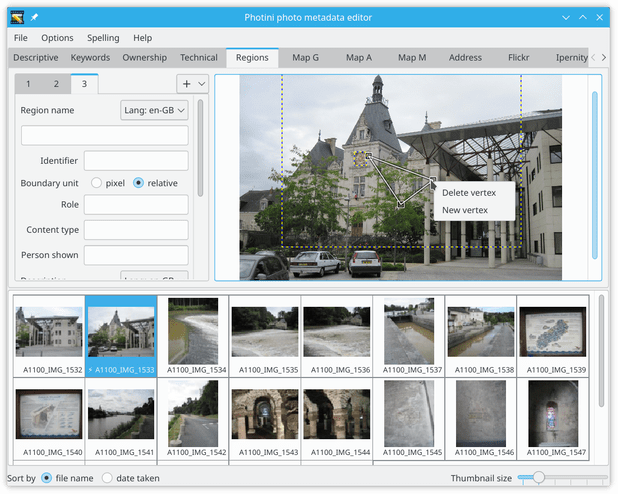Viewport: 618px width, 494px height.
Task: Click the Role input field
Action: coord(136,205)
